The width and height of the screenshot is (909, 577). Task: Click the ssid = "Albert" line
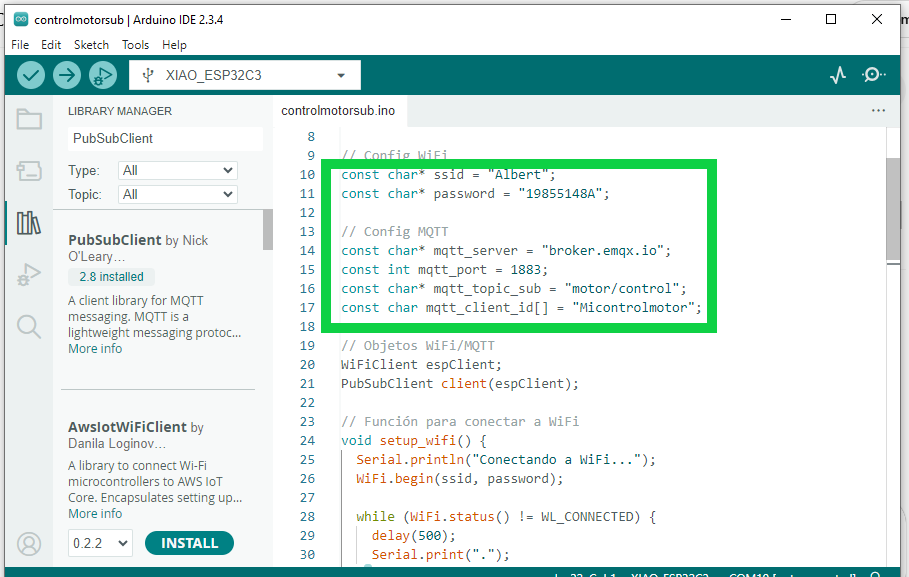[x=448, y=175]
